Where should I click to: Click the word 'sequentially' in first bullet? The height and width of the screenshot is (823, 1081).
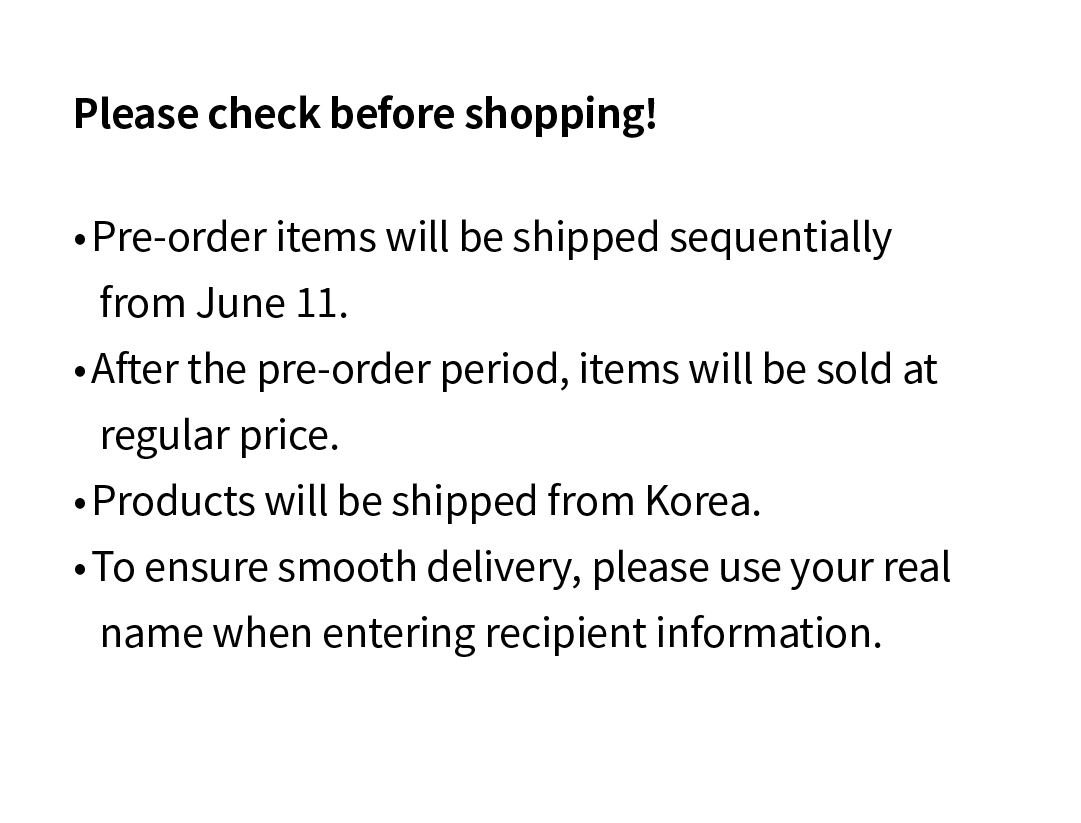780,238
